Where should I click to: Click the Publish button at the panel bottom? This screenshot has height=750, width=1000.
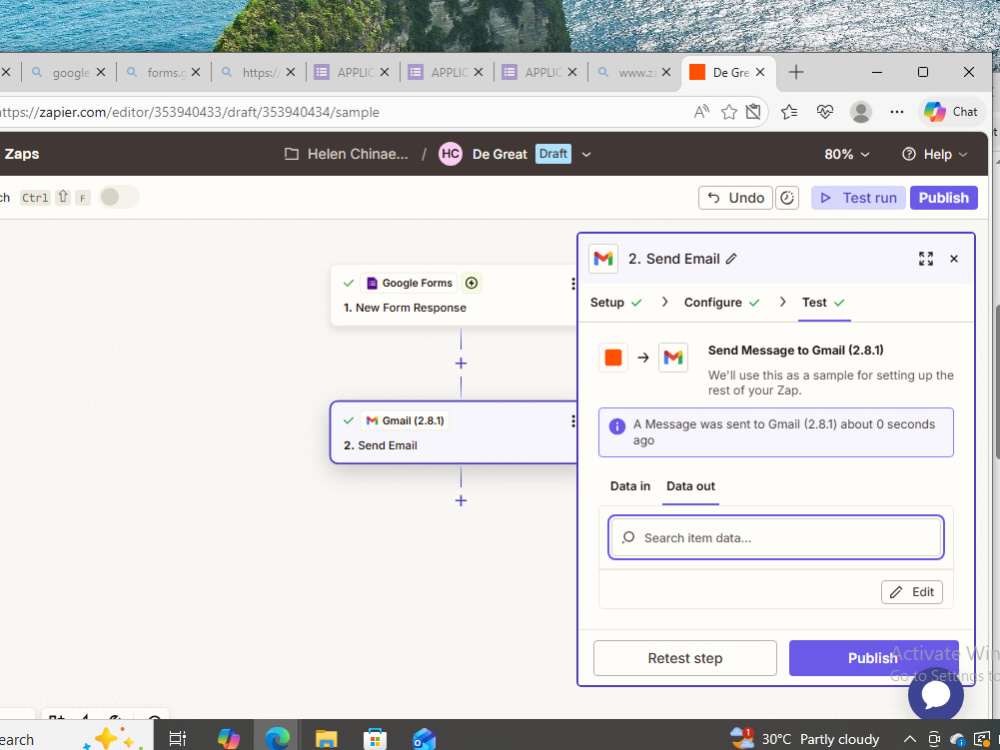873,658
